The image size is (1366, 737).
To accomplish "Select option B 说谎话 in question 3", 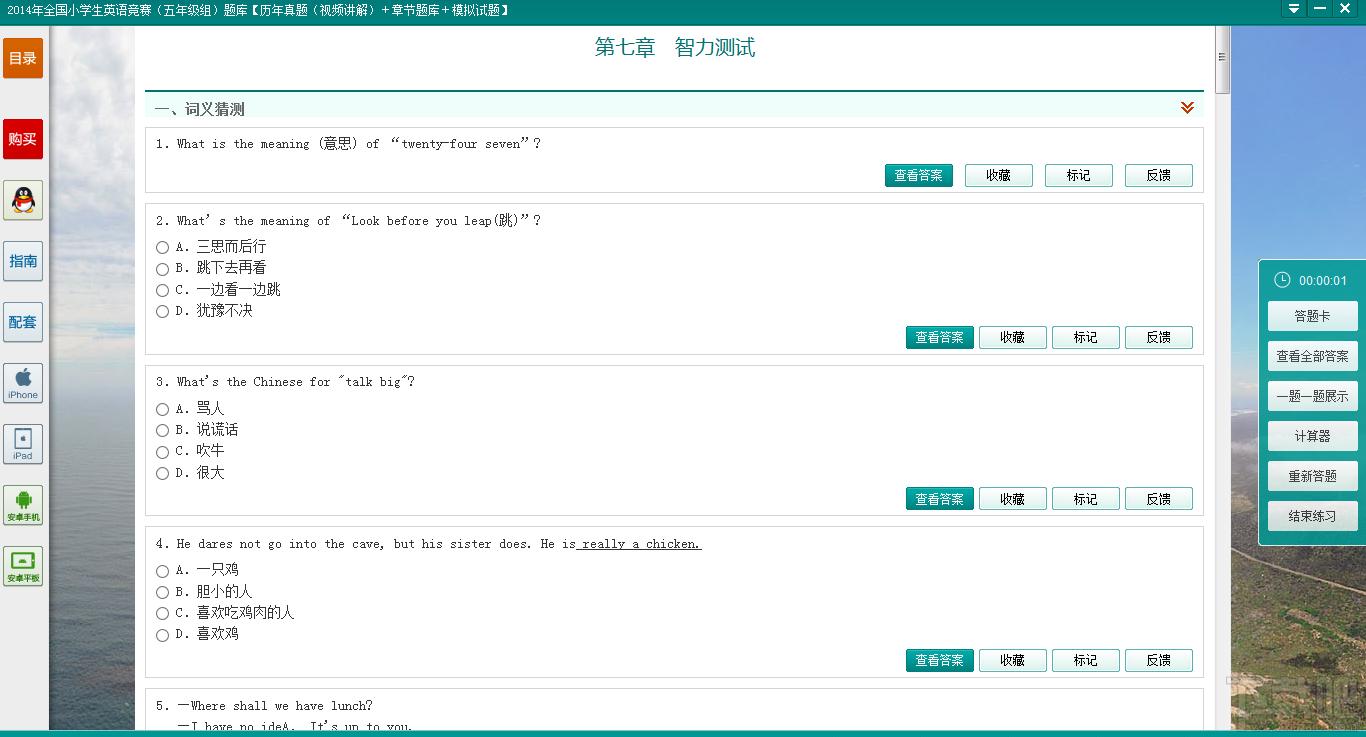I will point(162,430).
